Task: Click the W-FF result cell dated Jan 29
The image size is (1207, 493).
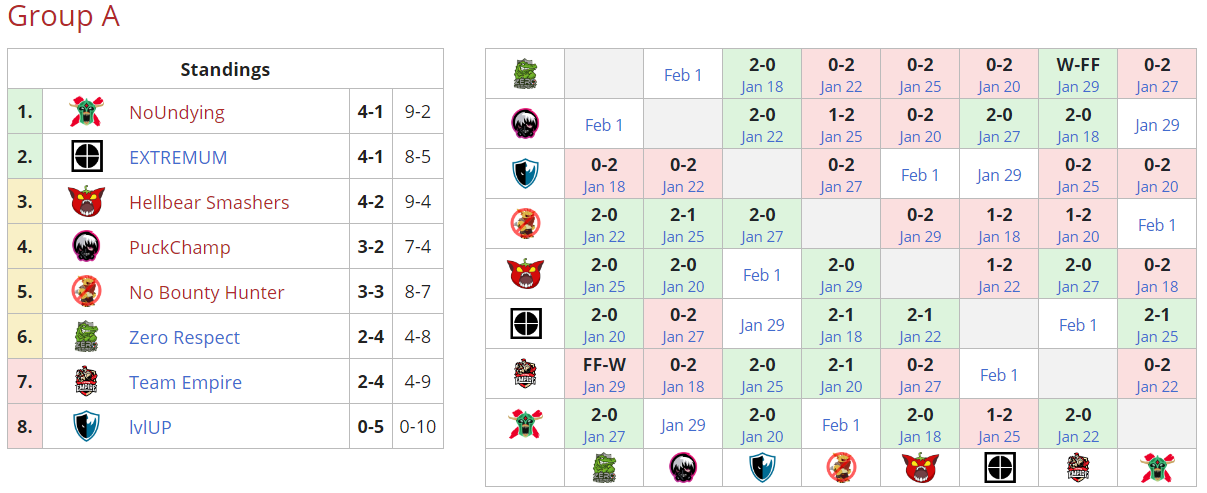Action: pyautogui.click(x=1077, y=74)
